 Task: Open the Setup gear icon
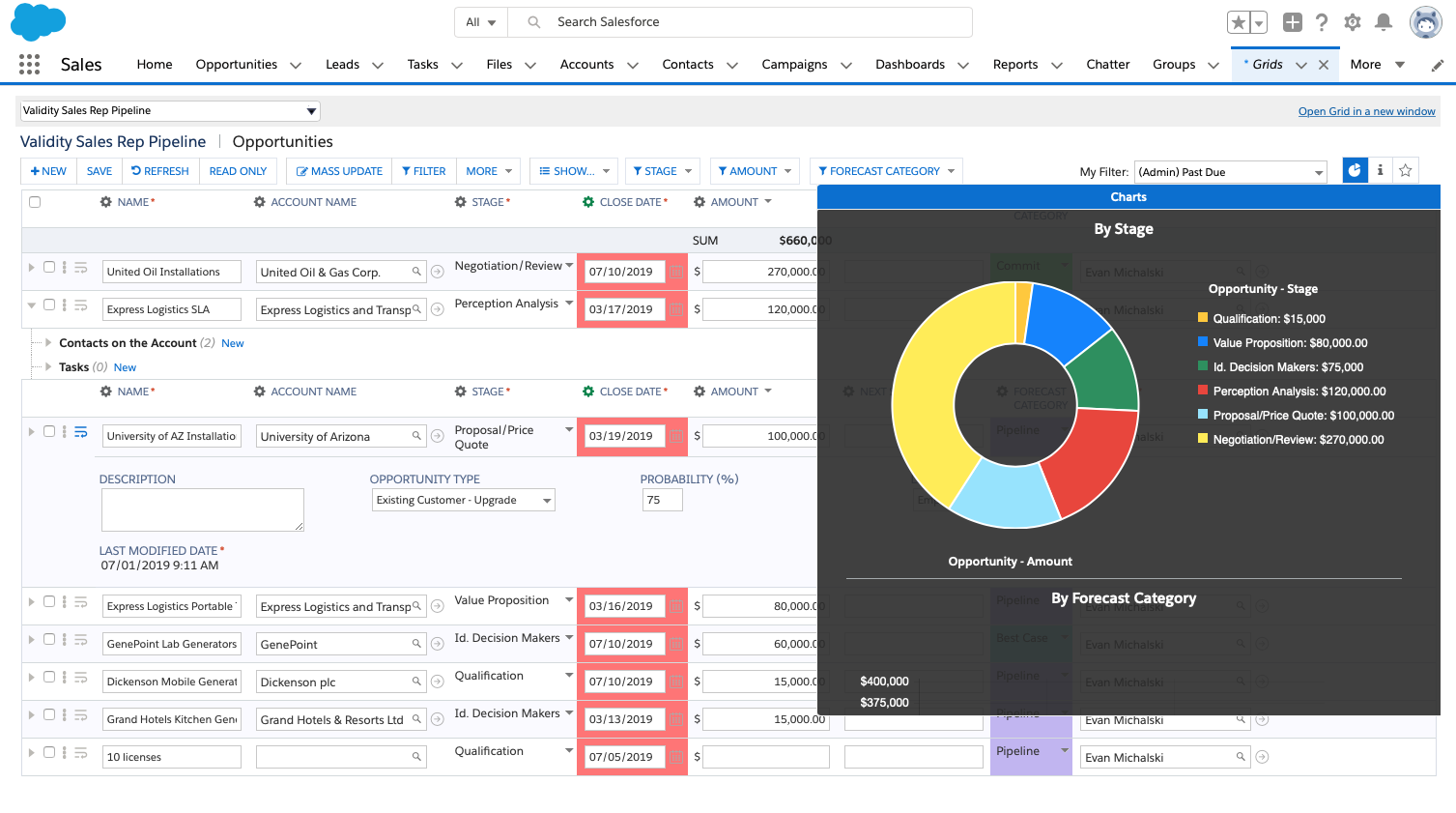(x=1353, y=22)
